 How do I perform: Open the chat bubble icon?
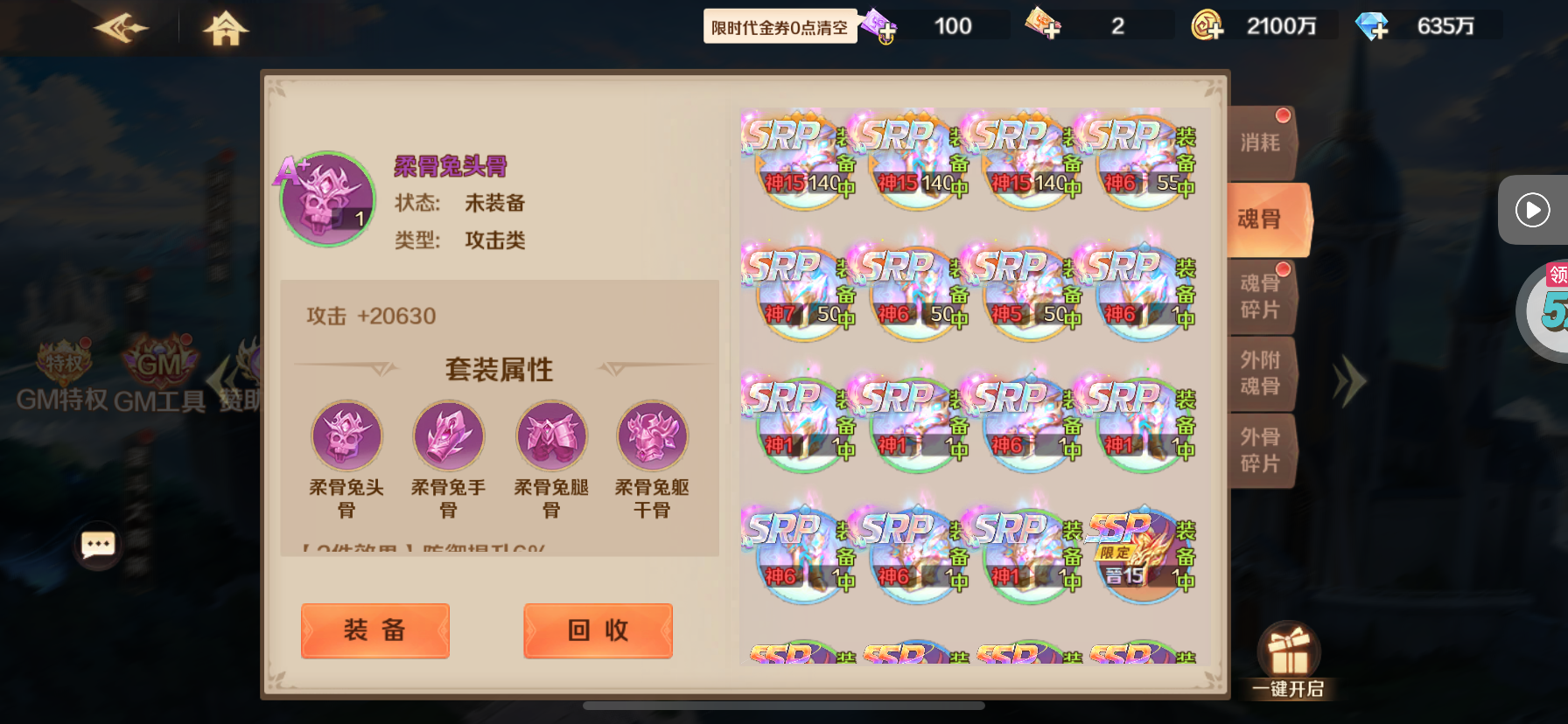[98, 545]
